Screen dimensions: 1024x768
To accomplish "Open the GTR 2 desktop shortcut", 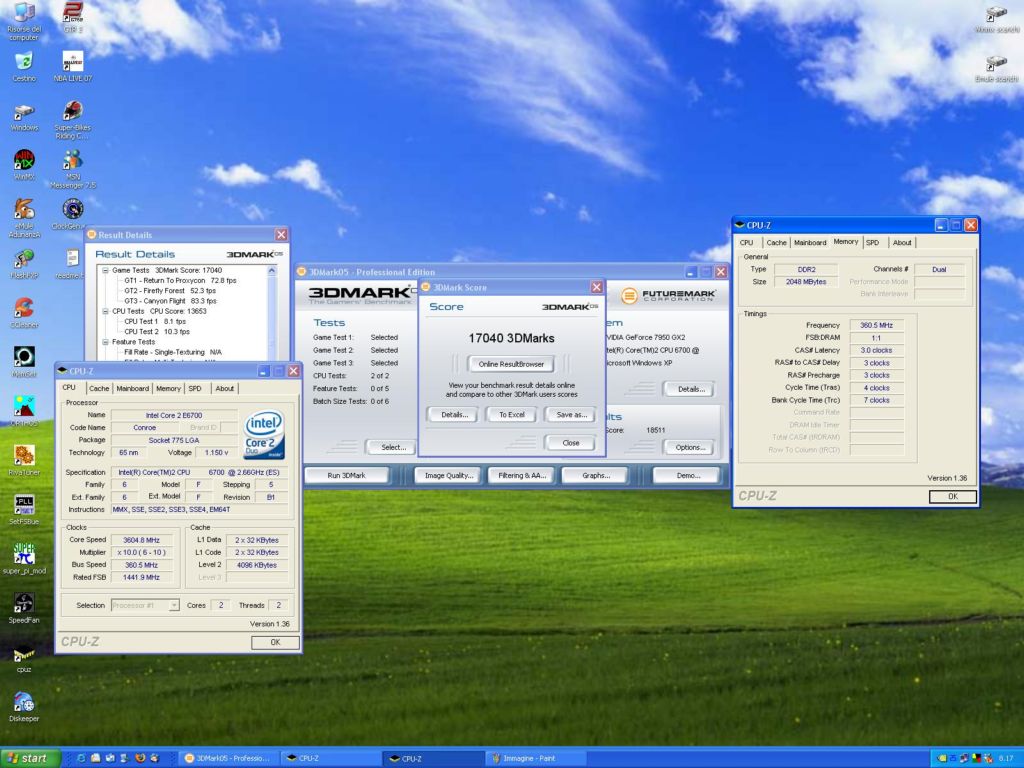I will pos(73,18).
